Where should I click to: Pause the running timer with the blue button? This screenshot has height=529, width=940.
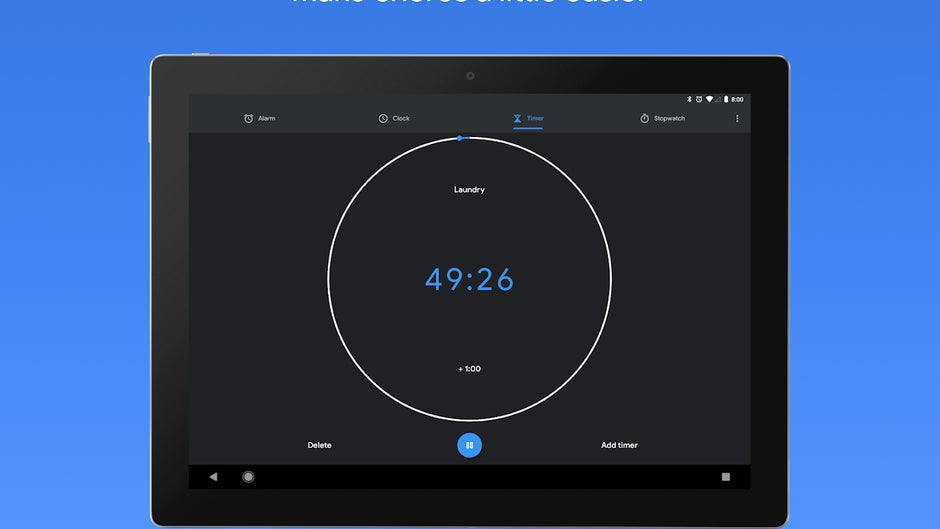tap(470, 445)
